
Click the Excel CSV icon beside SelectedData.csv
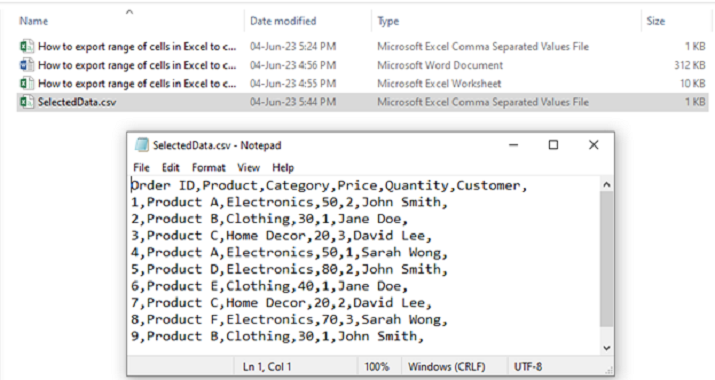tap(26, 102)
